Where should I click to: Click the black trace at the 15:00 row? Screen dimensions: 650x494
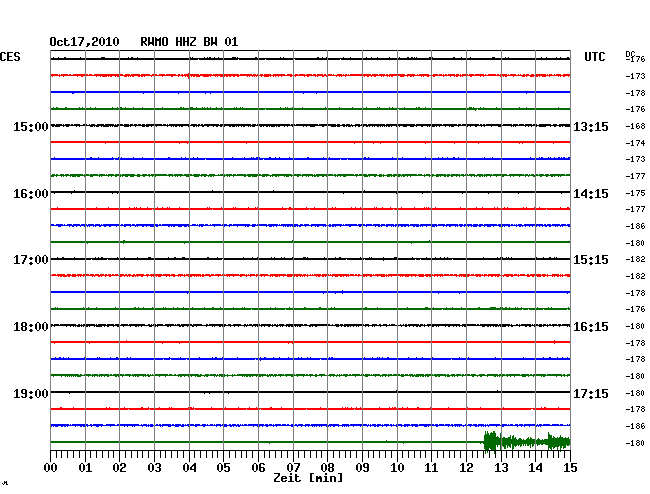point(310,125)
